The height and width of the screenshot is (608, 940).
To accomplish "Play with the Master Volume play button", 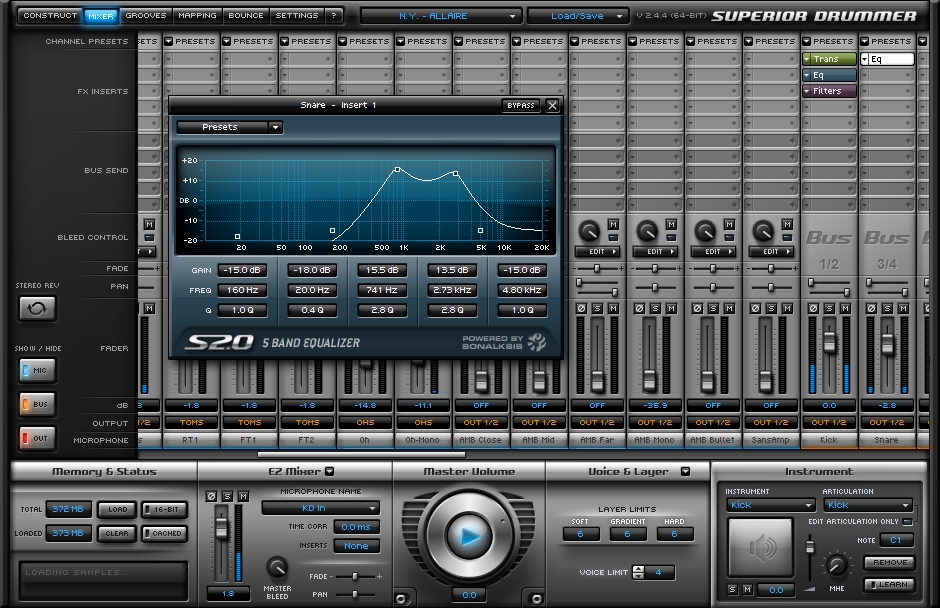I will click(469, 535).
